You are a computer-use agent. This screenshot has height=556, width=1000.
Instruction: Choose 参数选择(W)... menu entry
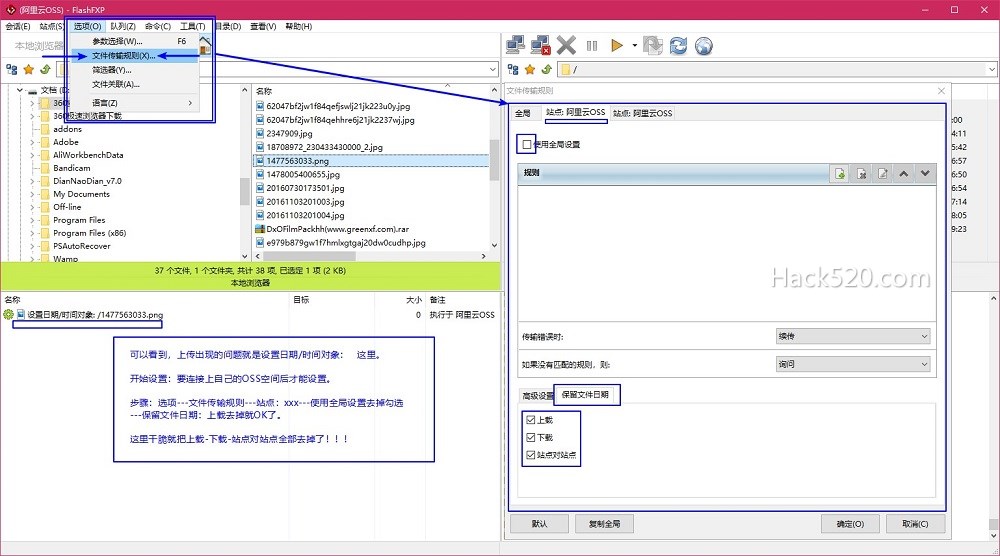click(x=135, y=41)
